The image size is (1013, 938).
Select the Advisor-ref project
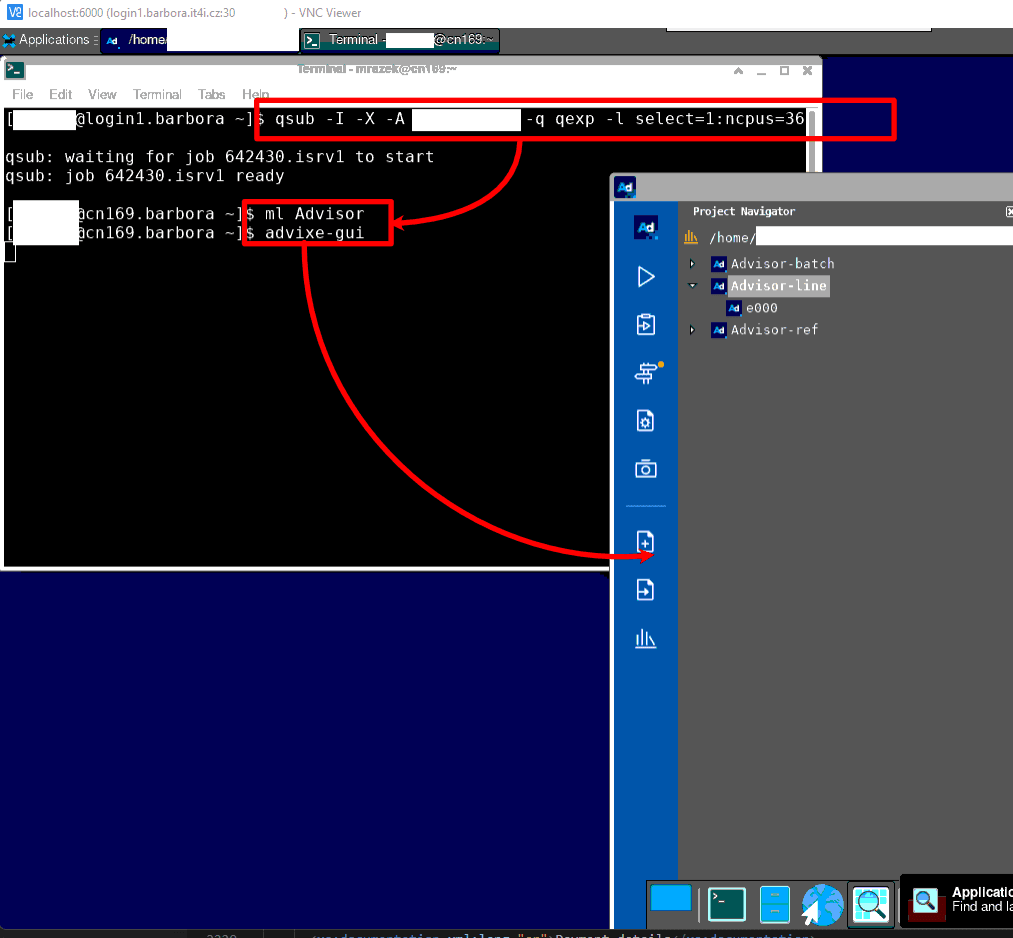(x=774, y=330)
